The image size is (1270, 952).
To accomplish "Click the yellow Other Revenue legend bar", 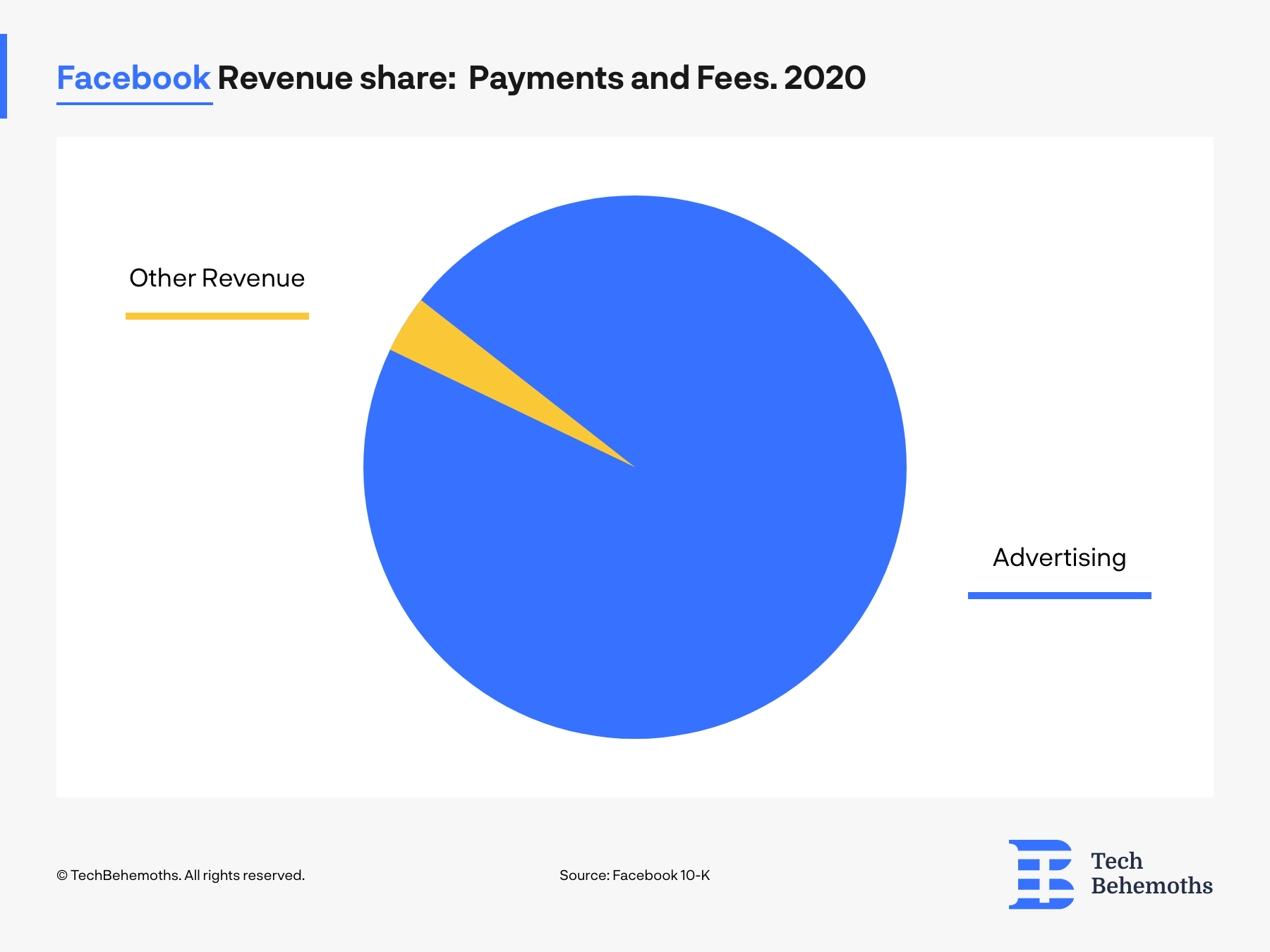I will tap(217, 316).
